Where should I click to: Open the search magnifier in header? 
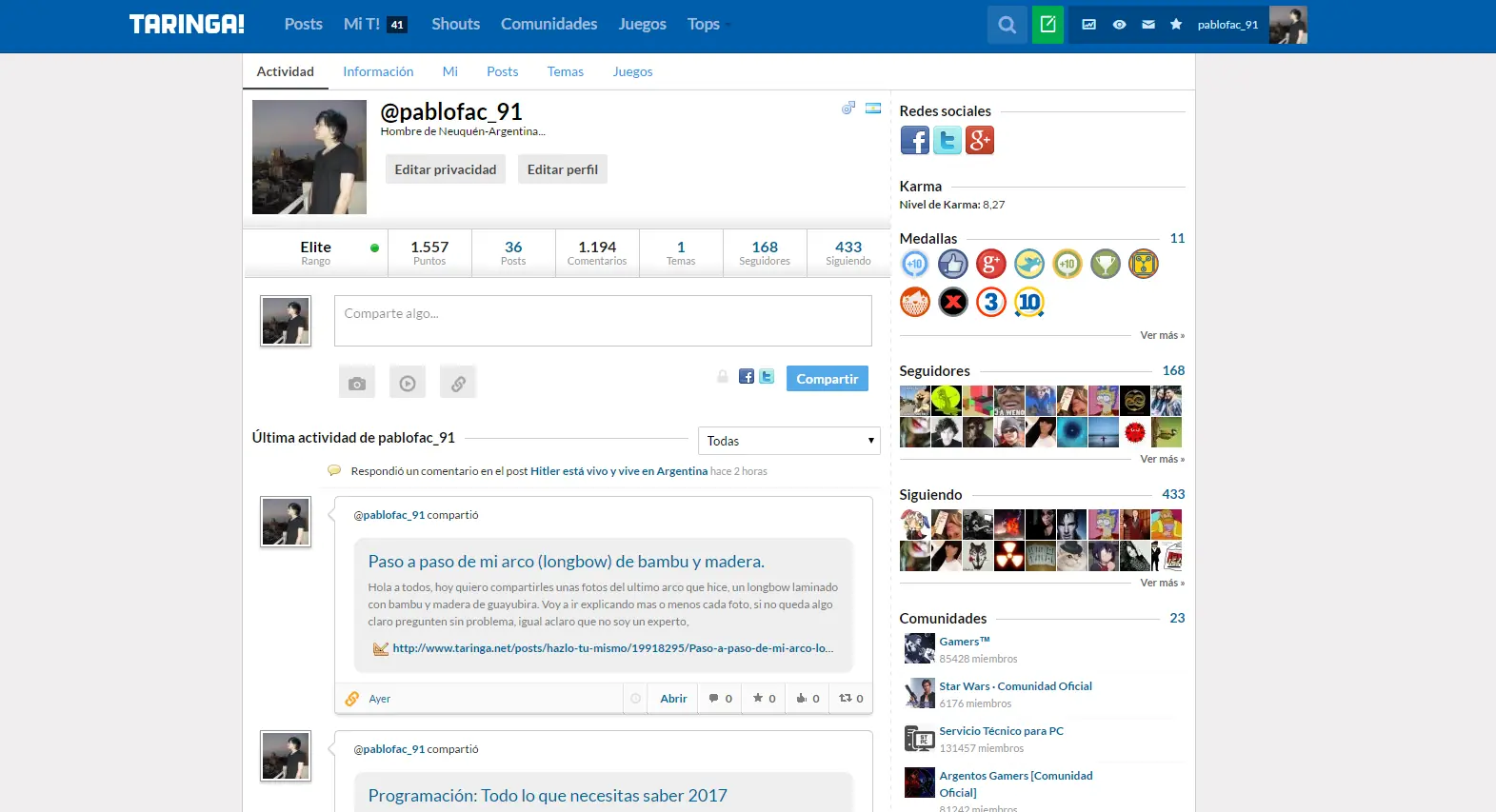[1007, 25]
